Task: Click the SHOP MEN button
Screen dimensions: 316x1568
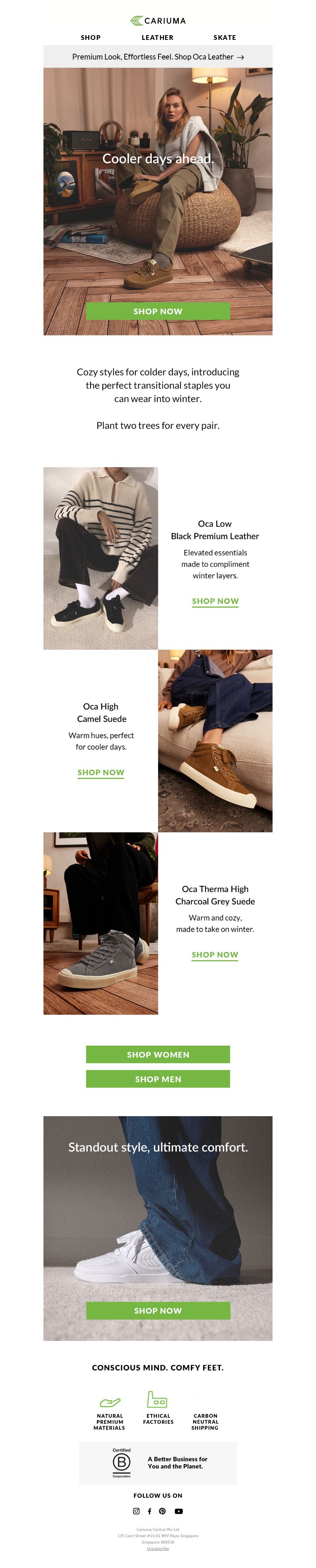Action: (x=158, y=1079)
